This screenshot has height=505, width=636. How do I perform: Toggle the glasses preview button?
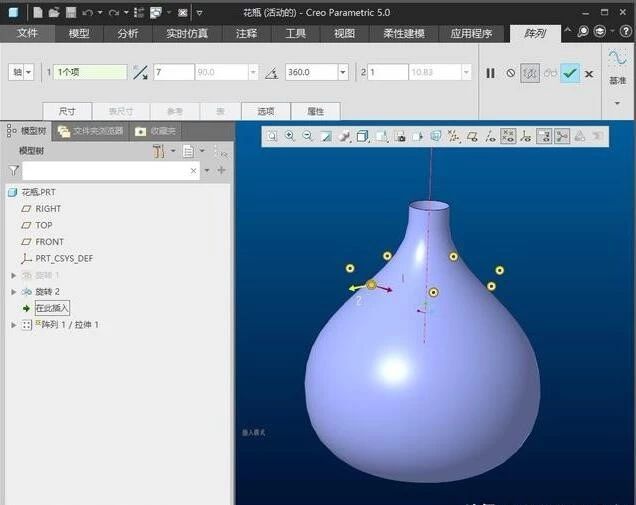[x=550, y=73]
